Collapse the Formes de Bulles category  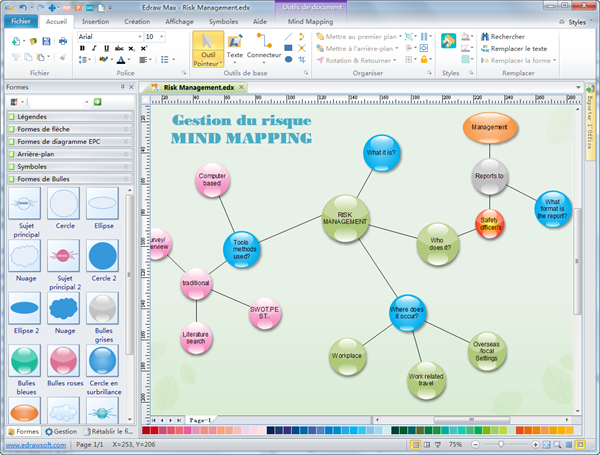(x=126, y=179)
